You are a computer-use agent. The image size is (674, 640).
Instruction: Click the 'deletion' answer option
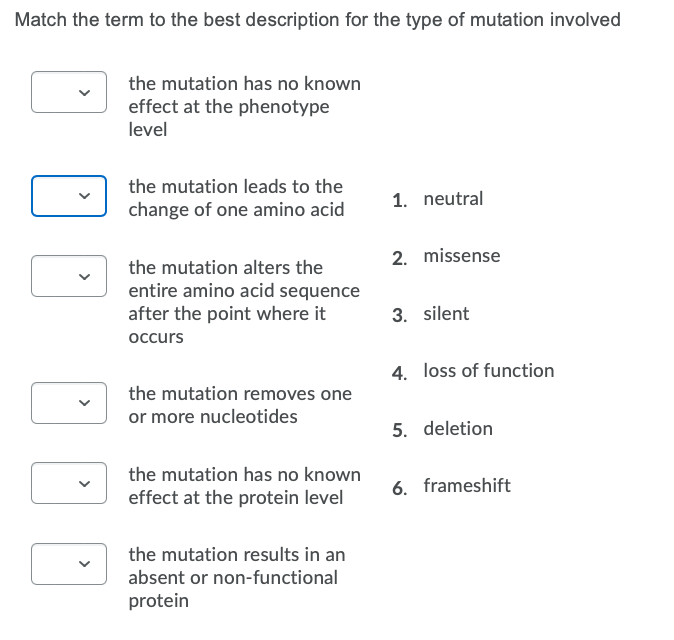pos(458,429)
